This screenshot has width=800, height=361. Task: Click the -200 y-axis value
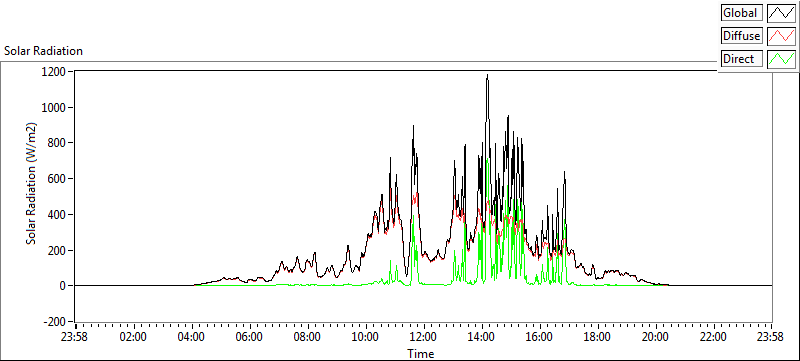56,322
